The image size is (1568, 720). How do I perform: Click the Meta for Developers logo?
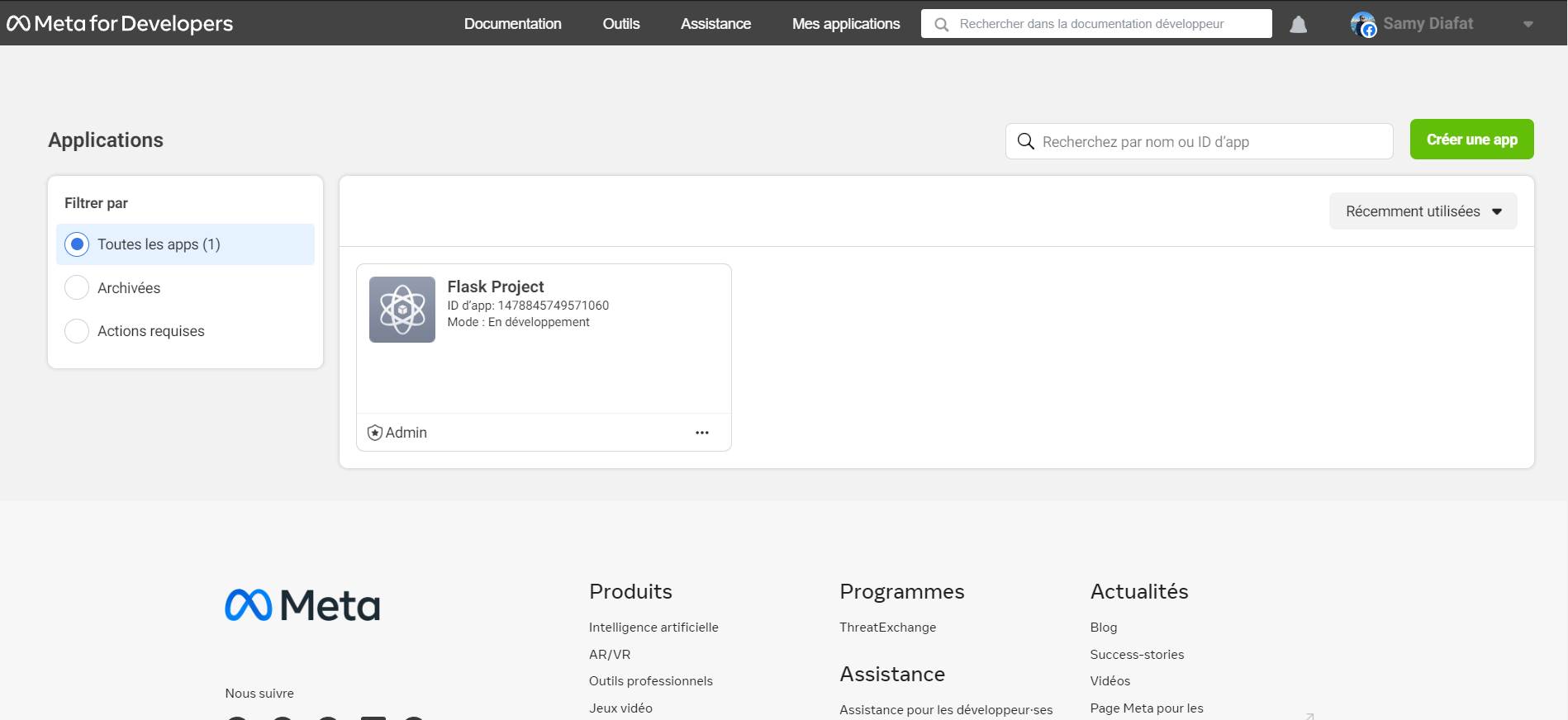click(120, 23)
